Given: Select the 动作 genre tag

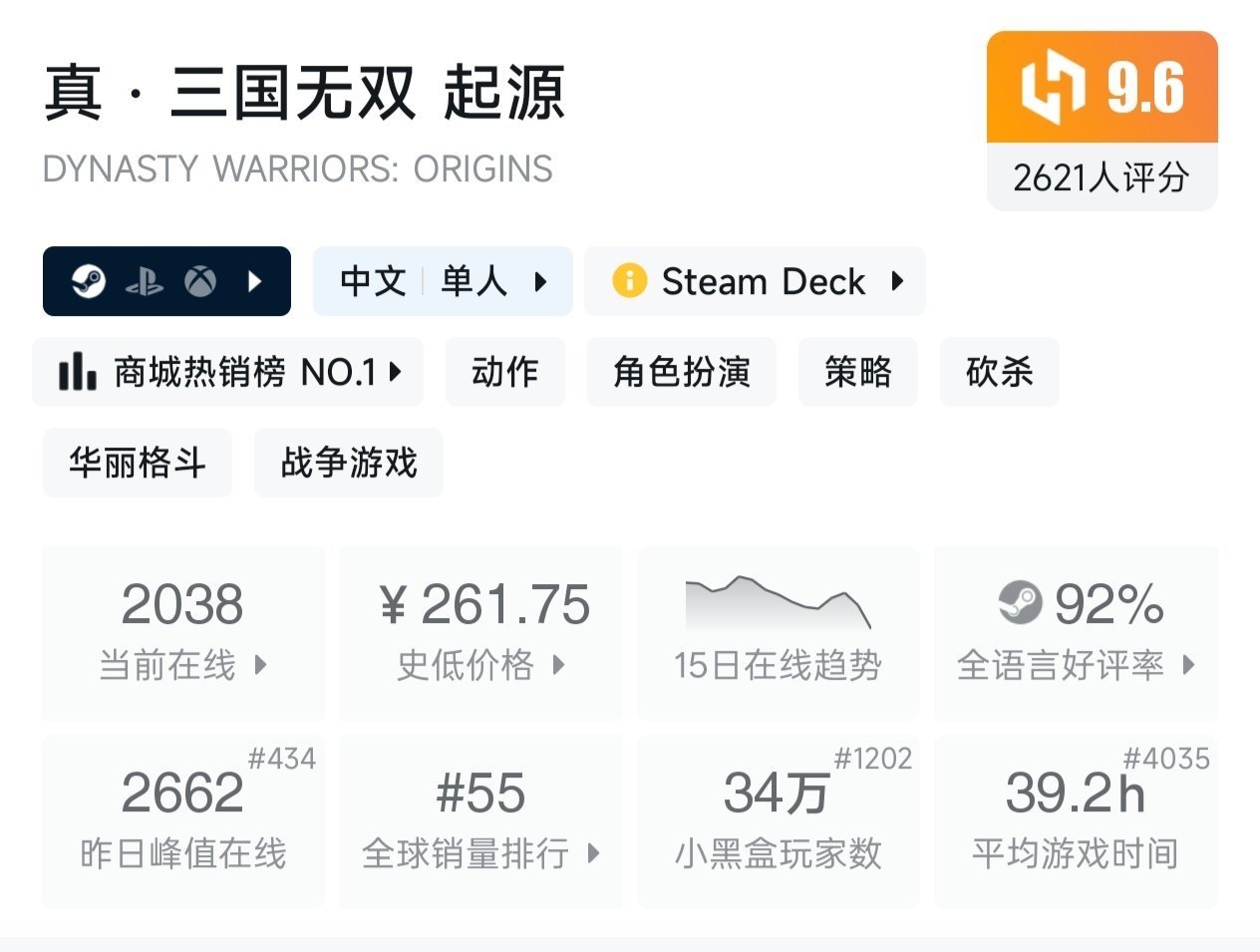Looking at the screenshot, I should pyautogui.click(x=504, y=372).
